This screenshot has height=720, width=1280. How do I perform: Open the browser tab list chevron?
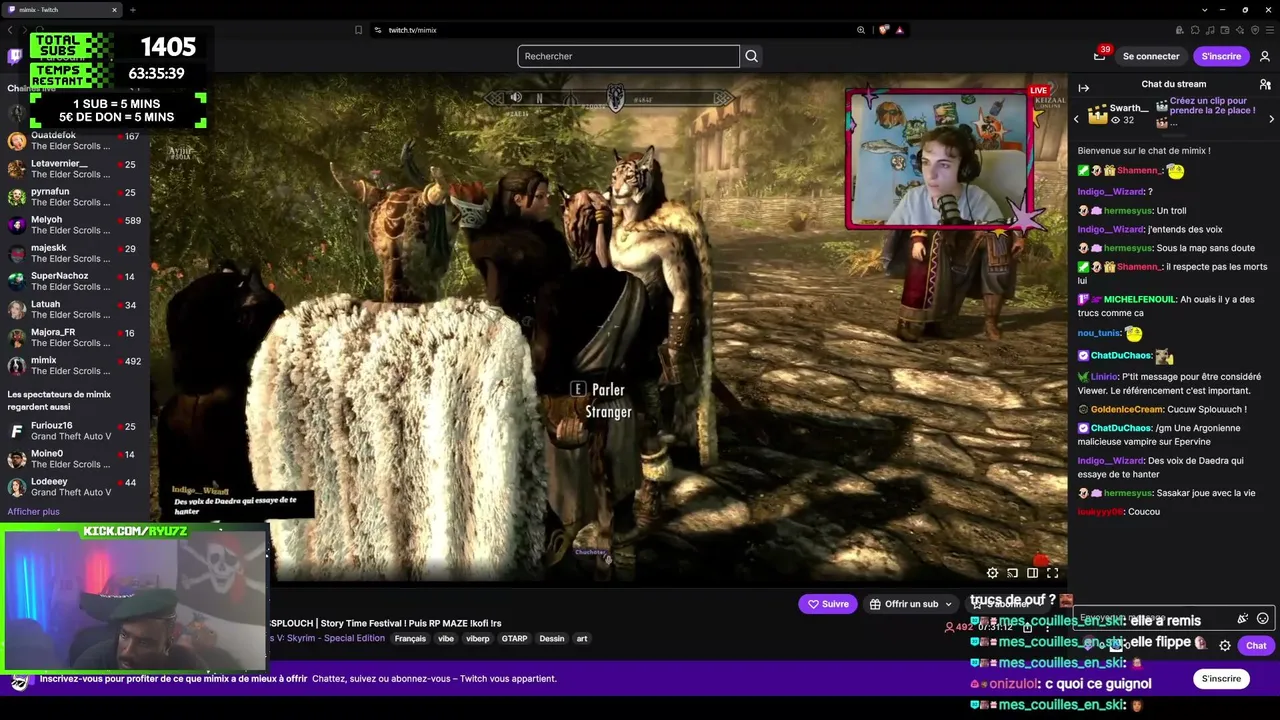tap(1205, 10)
